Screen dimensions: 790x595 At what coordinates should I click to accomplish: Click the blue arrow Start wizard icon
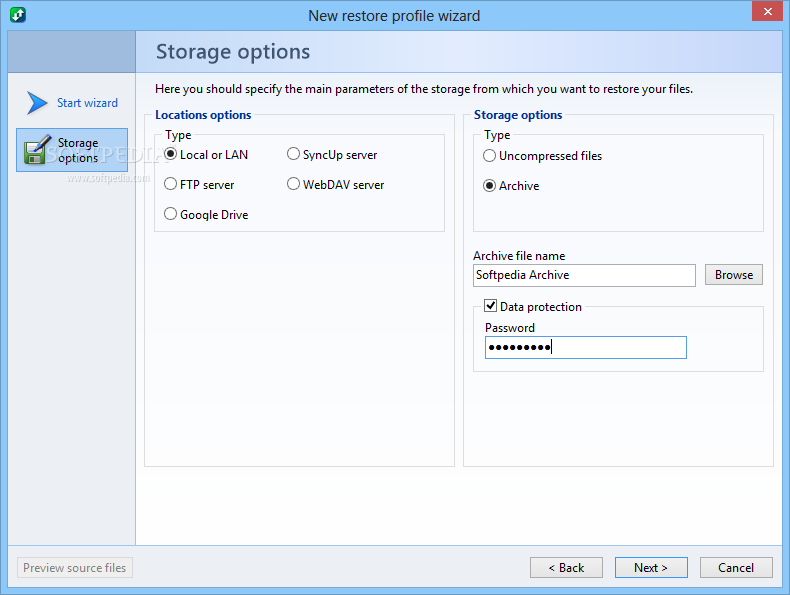[x=37, y=103]
